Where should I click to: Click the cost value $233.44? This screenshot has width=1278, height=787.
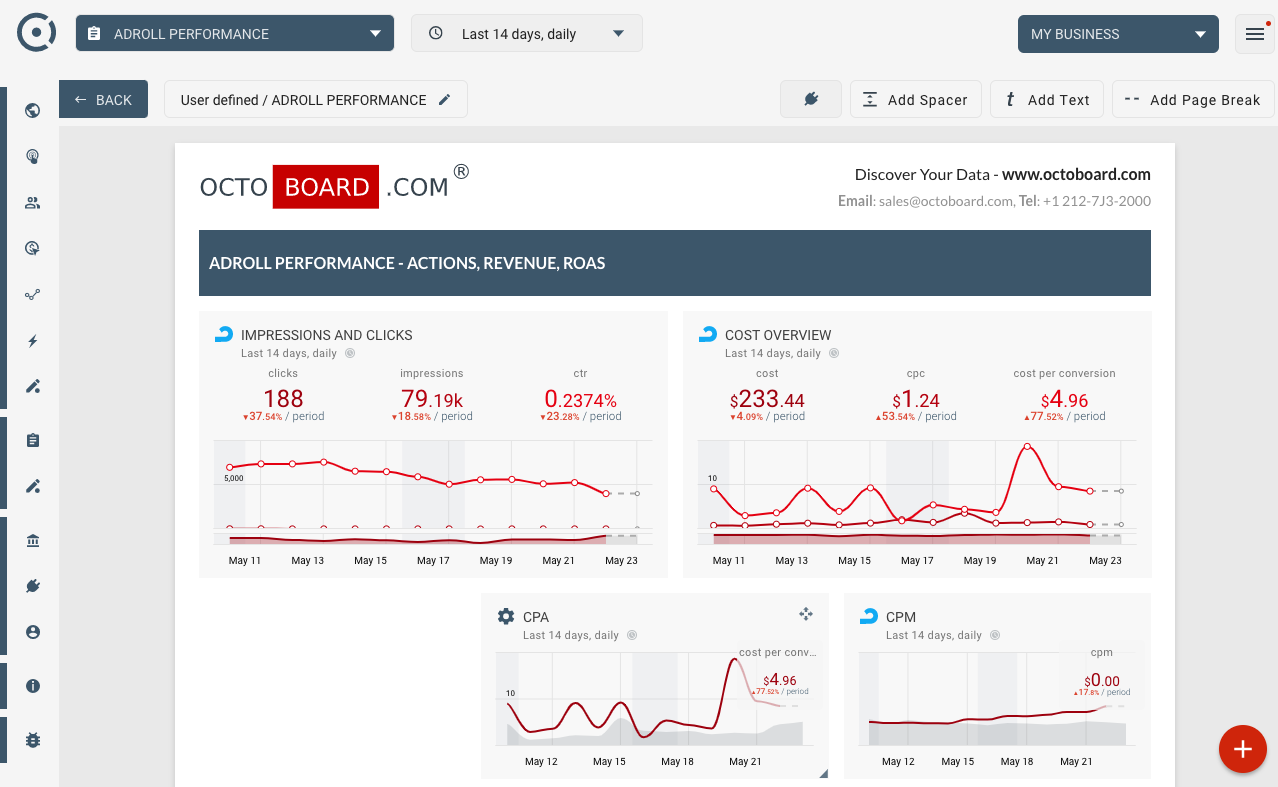click(x=767, y=400)
